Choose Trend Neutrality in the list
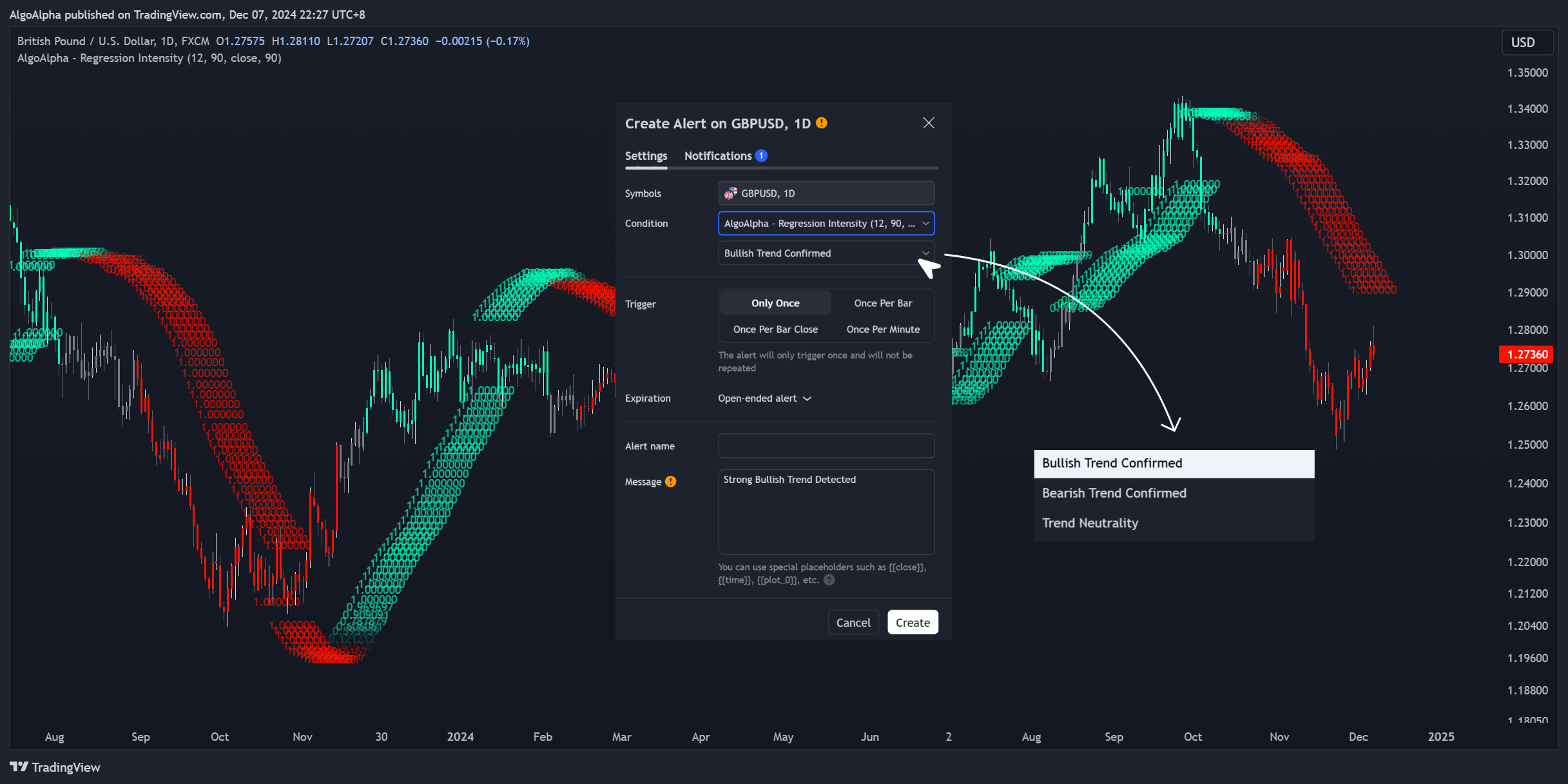 1174,523
